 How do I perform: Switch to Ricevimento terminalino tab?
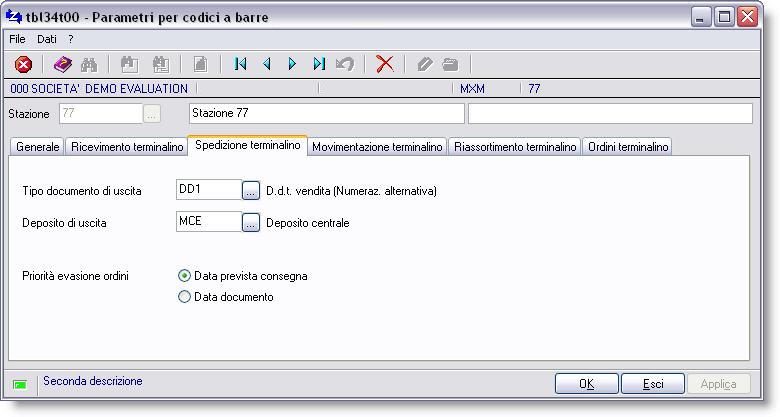[x=127, y=147]
